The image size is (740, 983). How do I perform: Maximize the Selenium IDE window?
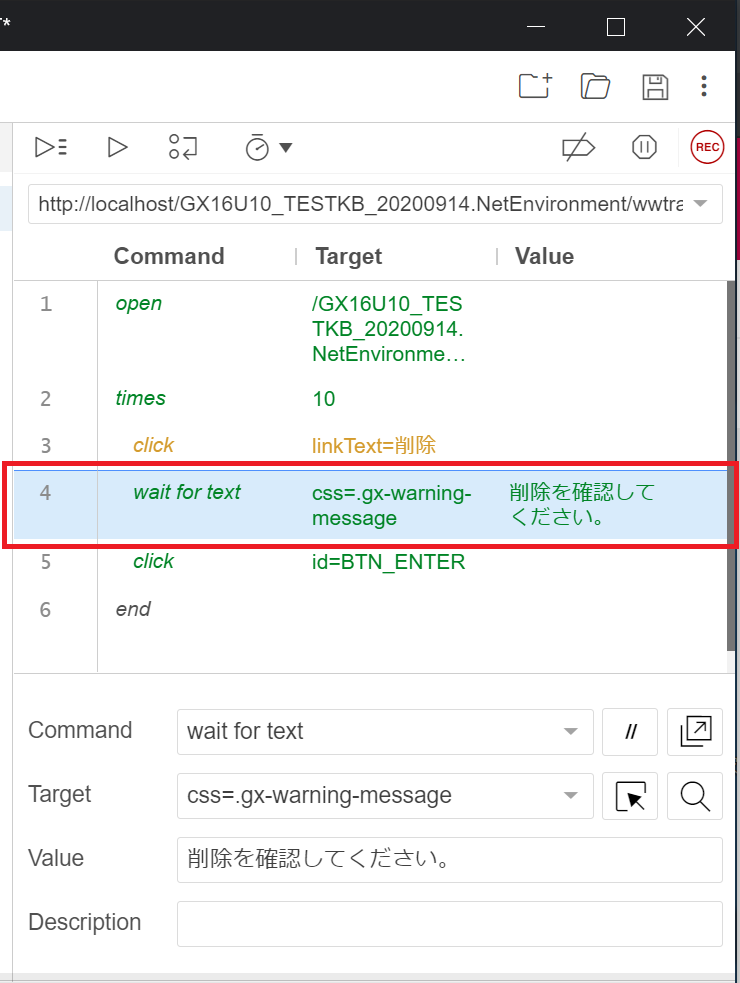[x=616, y=27]
